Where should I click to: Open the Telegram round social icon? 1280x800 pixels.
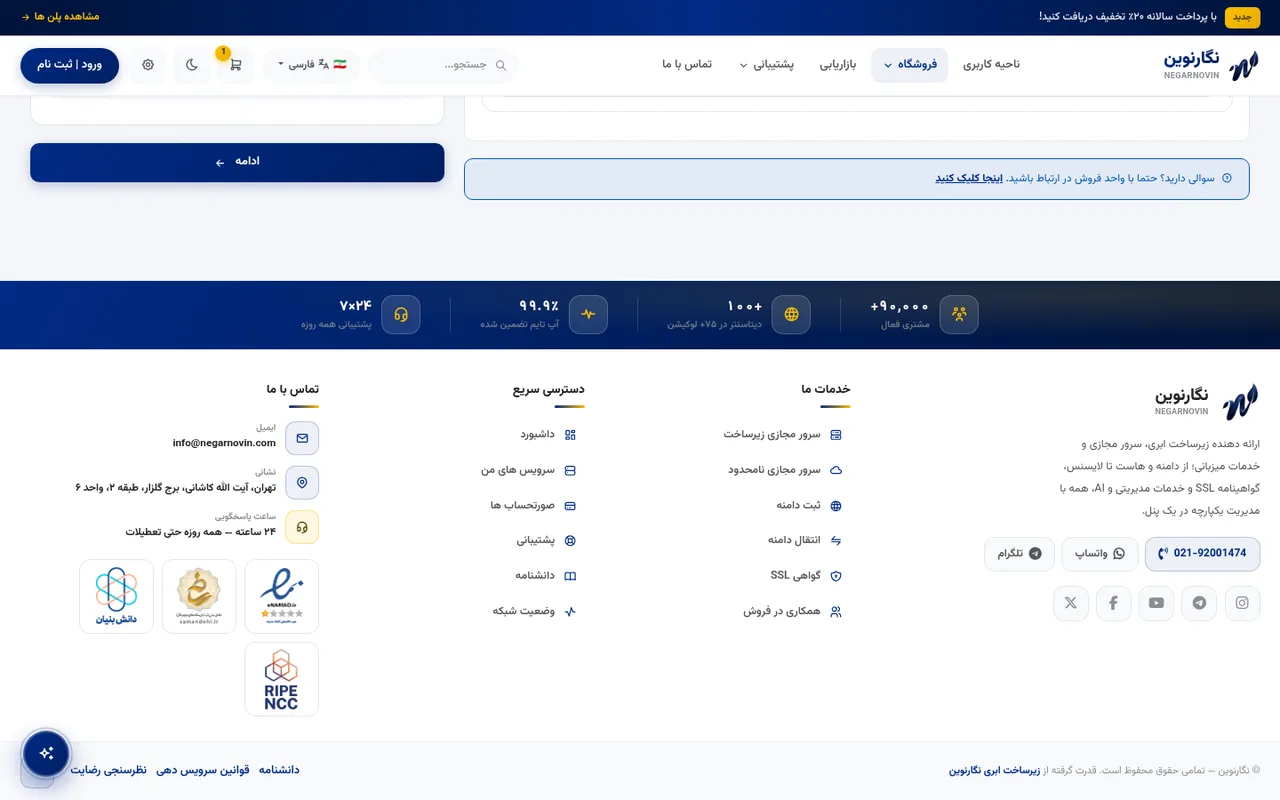click(x=1199, y=603)
